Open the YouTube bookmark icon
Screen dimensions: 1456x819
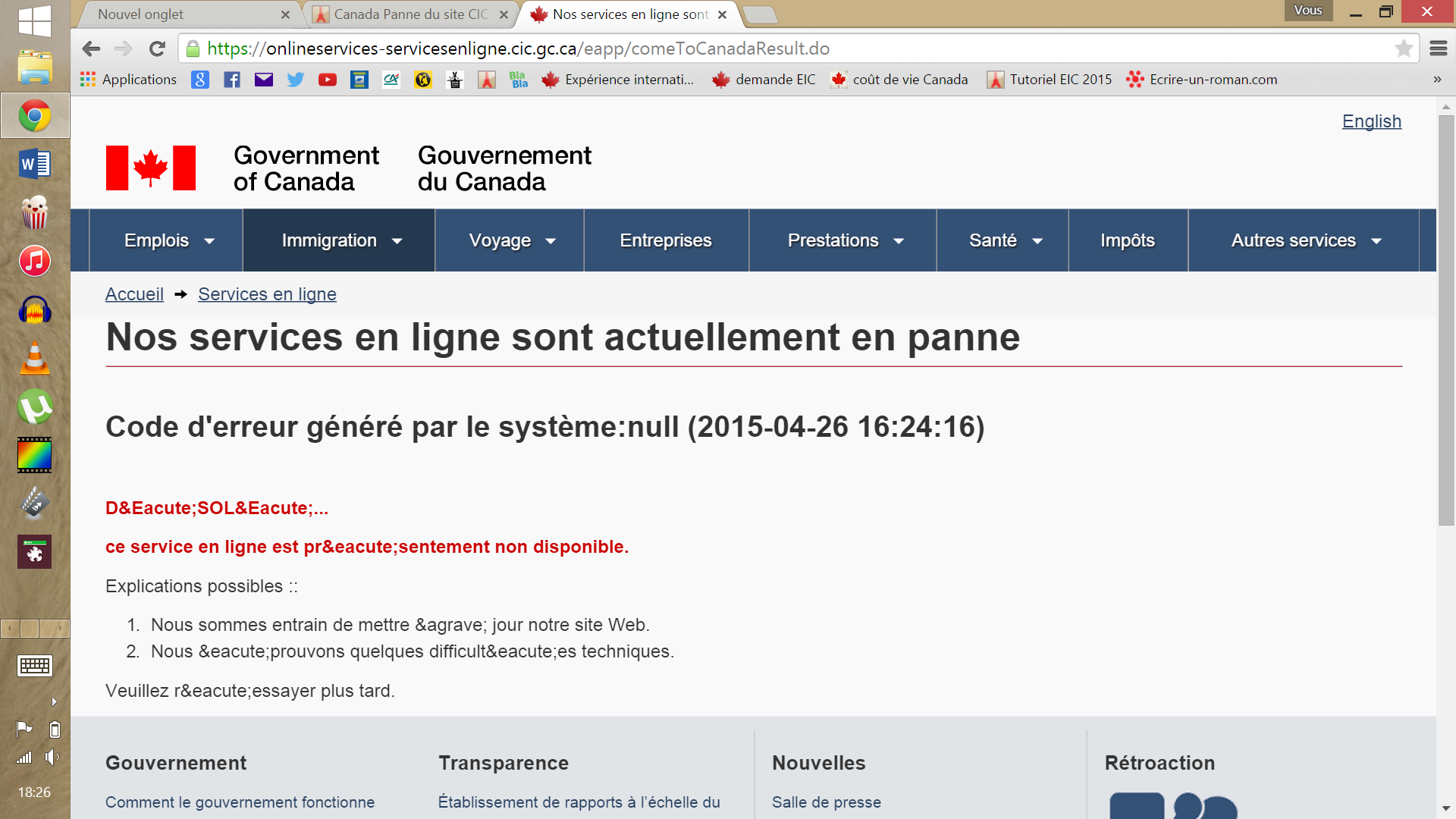[x=327, y=80]
